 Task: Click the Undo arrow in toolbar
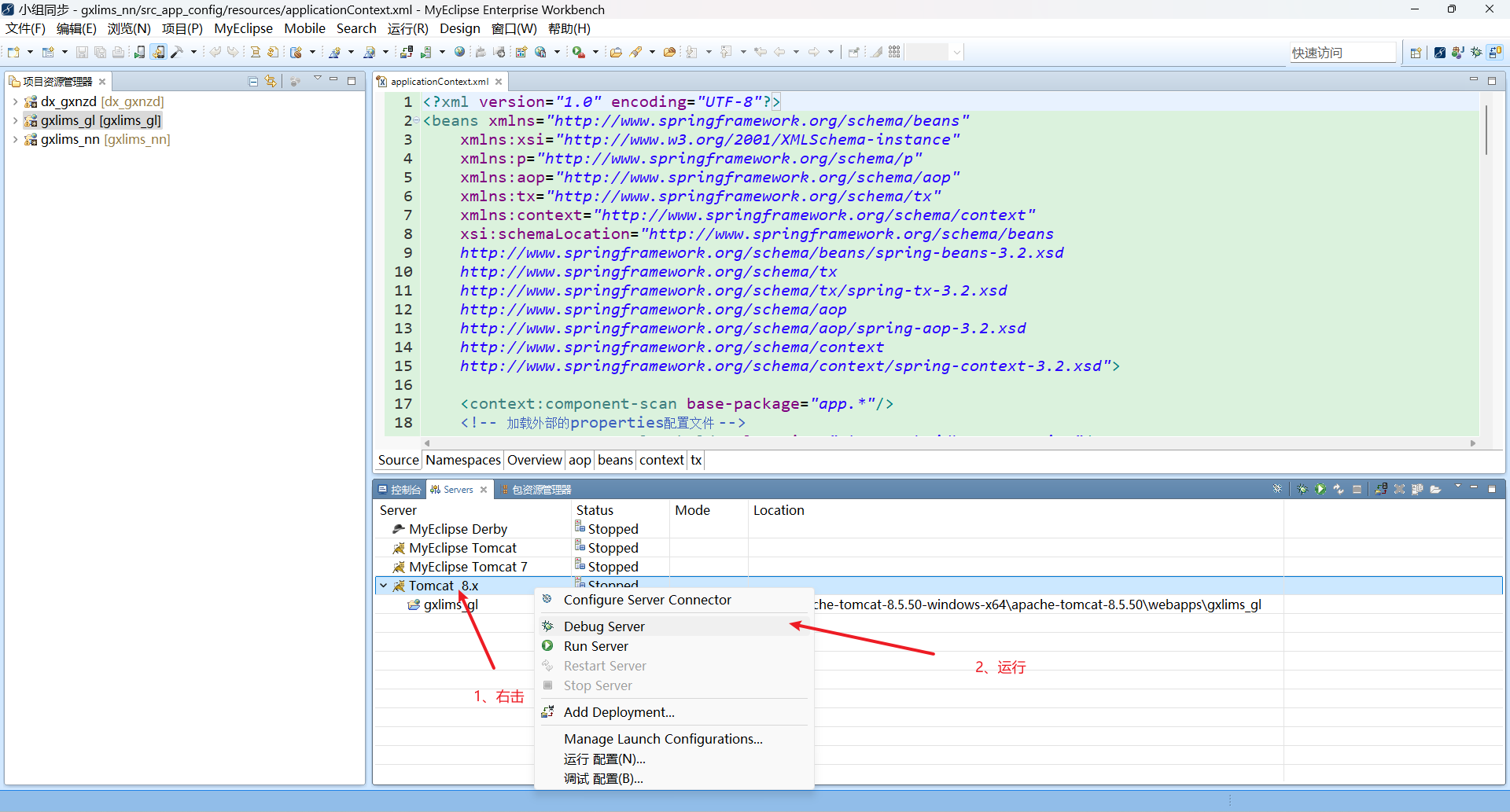215,52
